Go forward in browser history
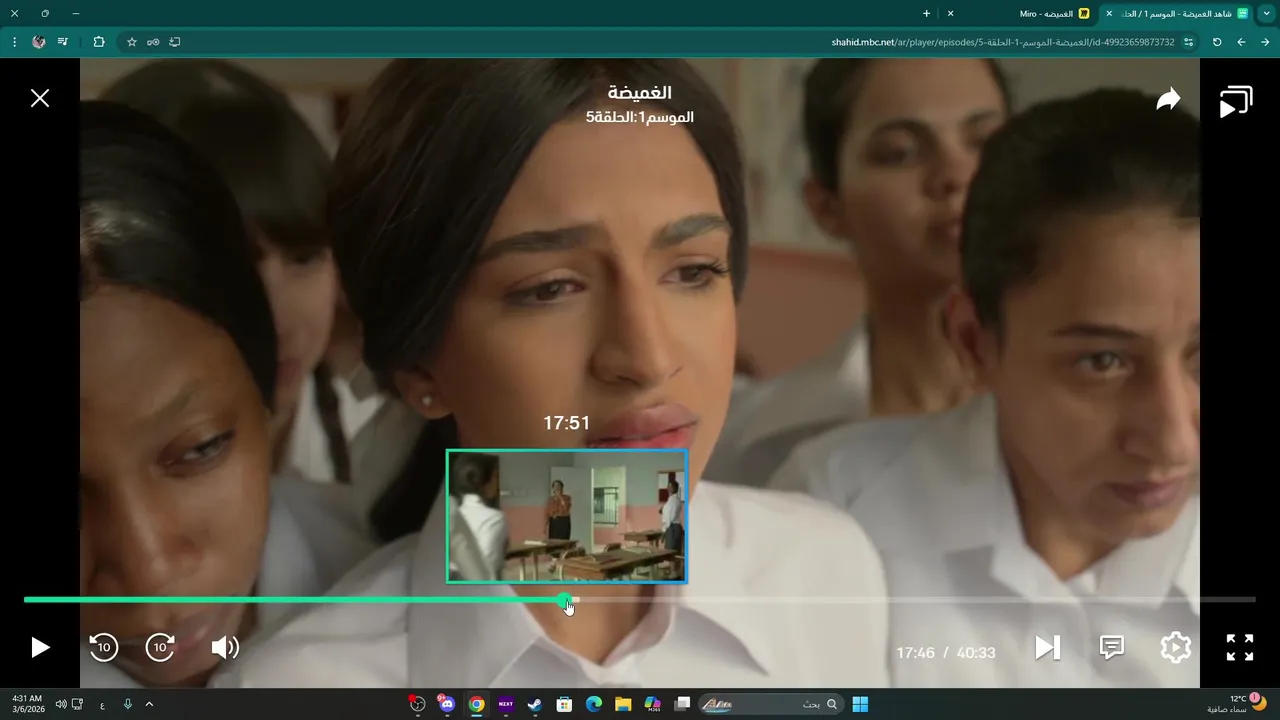 (x=1241, y=42)
